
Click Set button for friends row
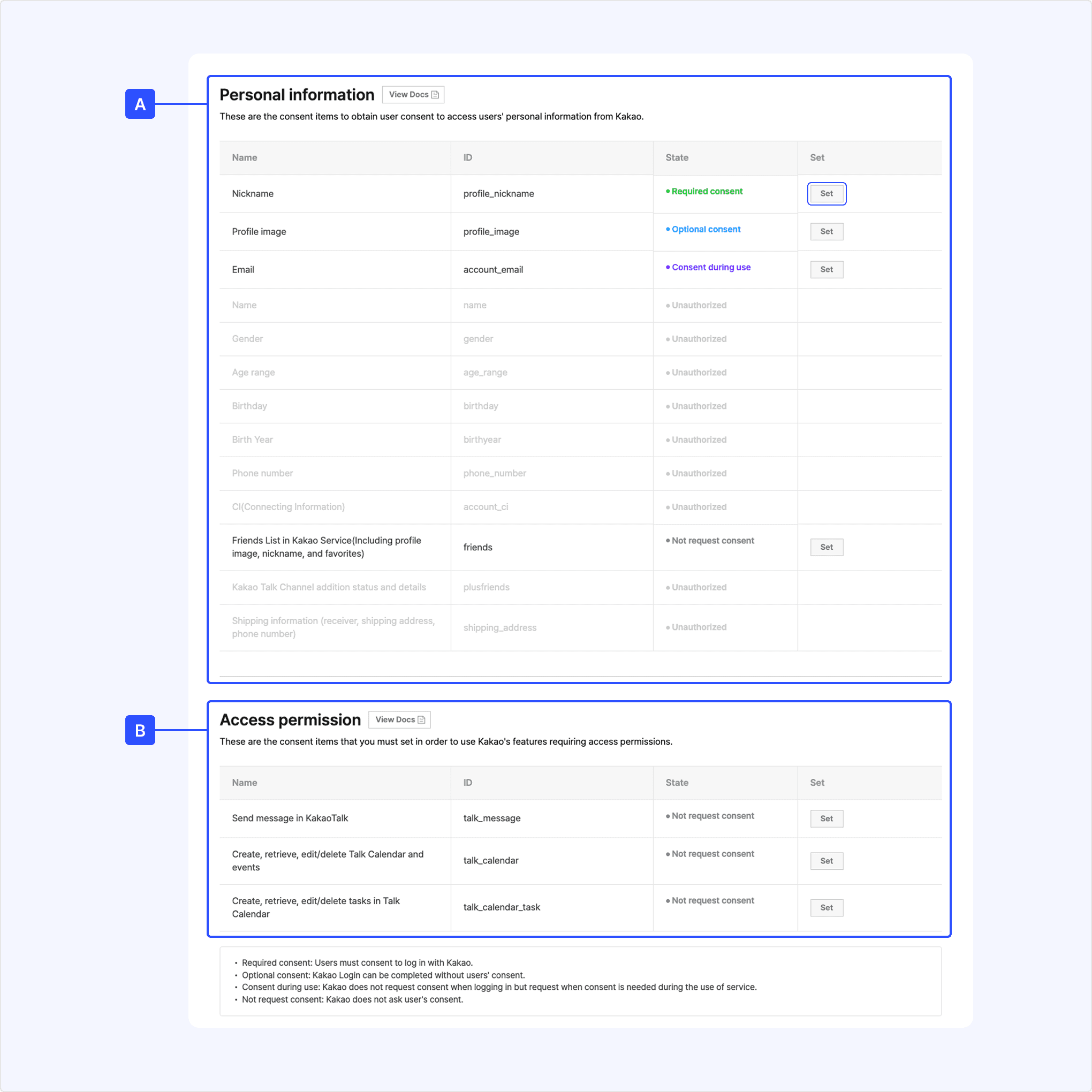[826, 547]
